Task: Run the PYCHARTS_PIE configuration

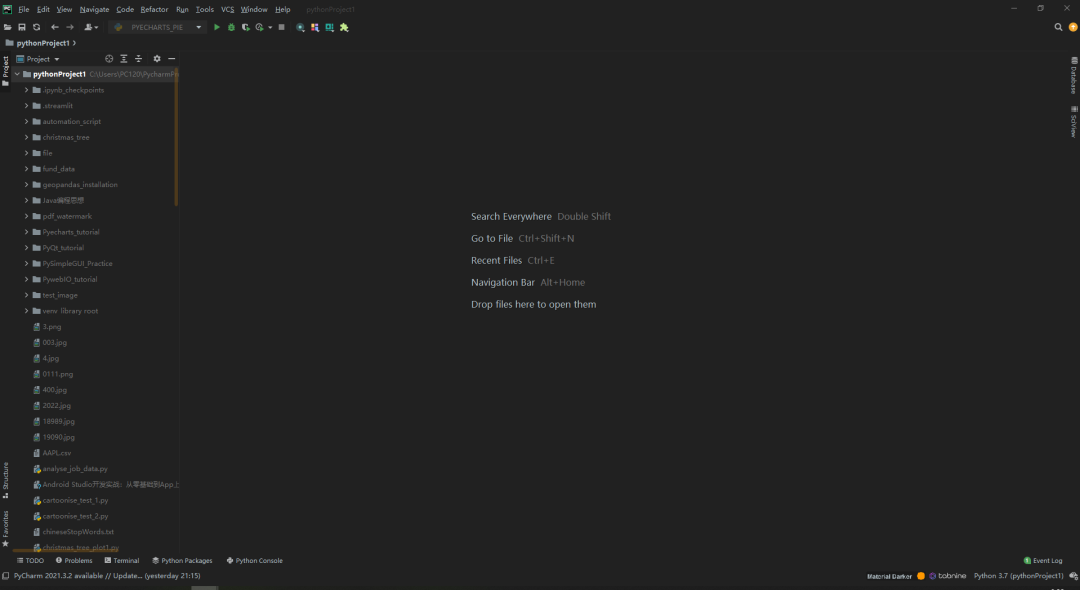Action: pyautogui.click(x=217, y=27)
